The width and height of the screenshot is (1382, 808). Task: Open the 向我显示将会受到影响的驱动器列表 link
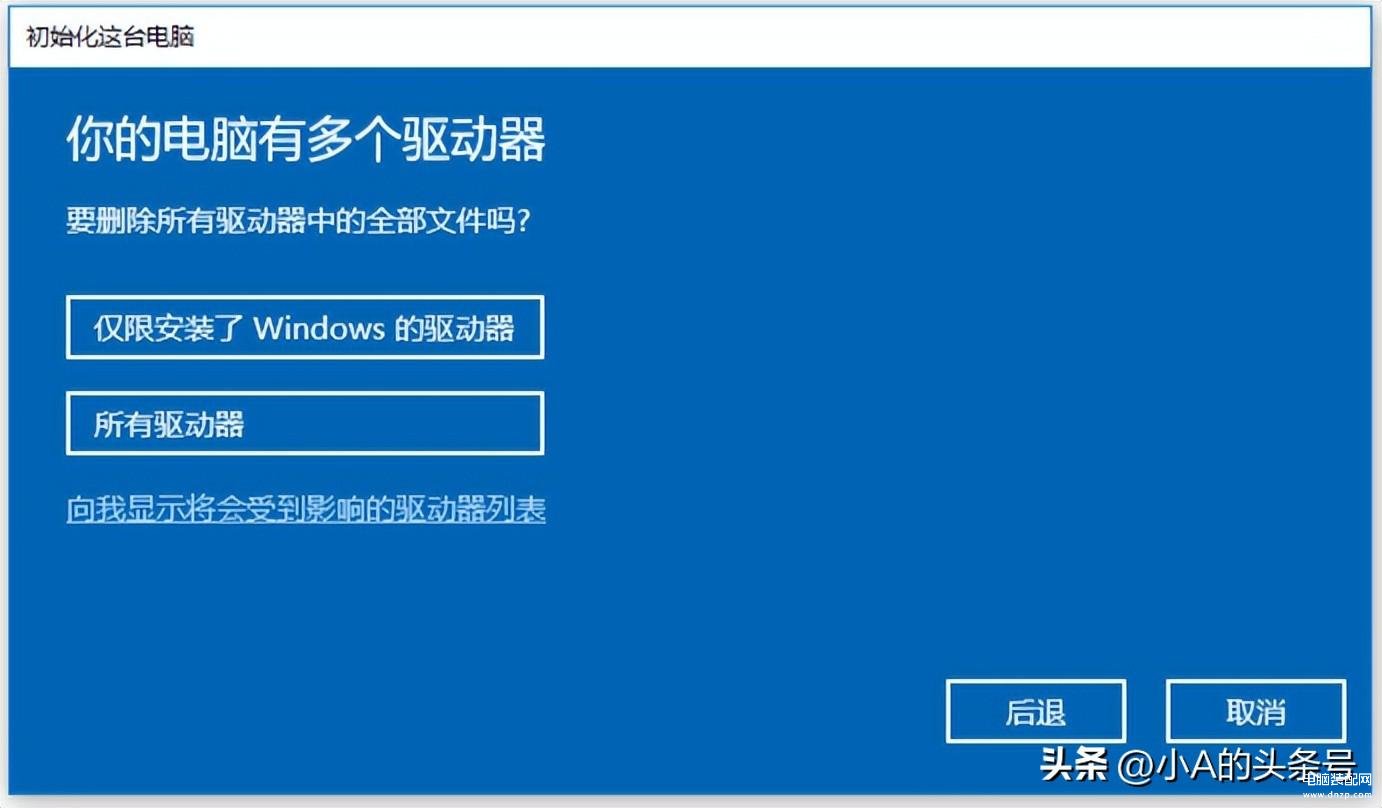coord(306,508)
